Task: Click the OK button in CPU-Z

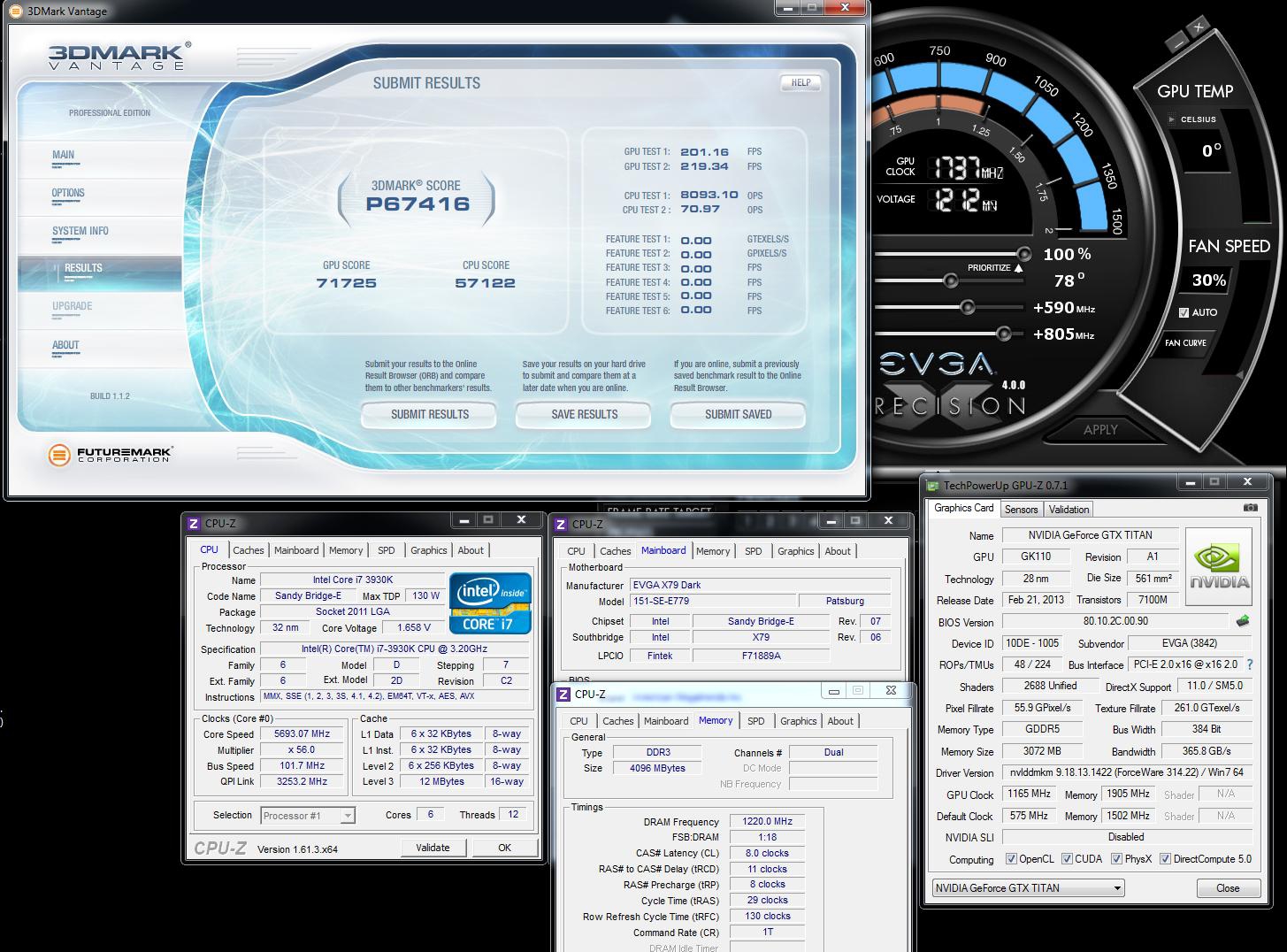Action: point(504,848)
